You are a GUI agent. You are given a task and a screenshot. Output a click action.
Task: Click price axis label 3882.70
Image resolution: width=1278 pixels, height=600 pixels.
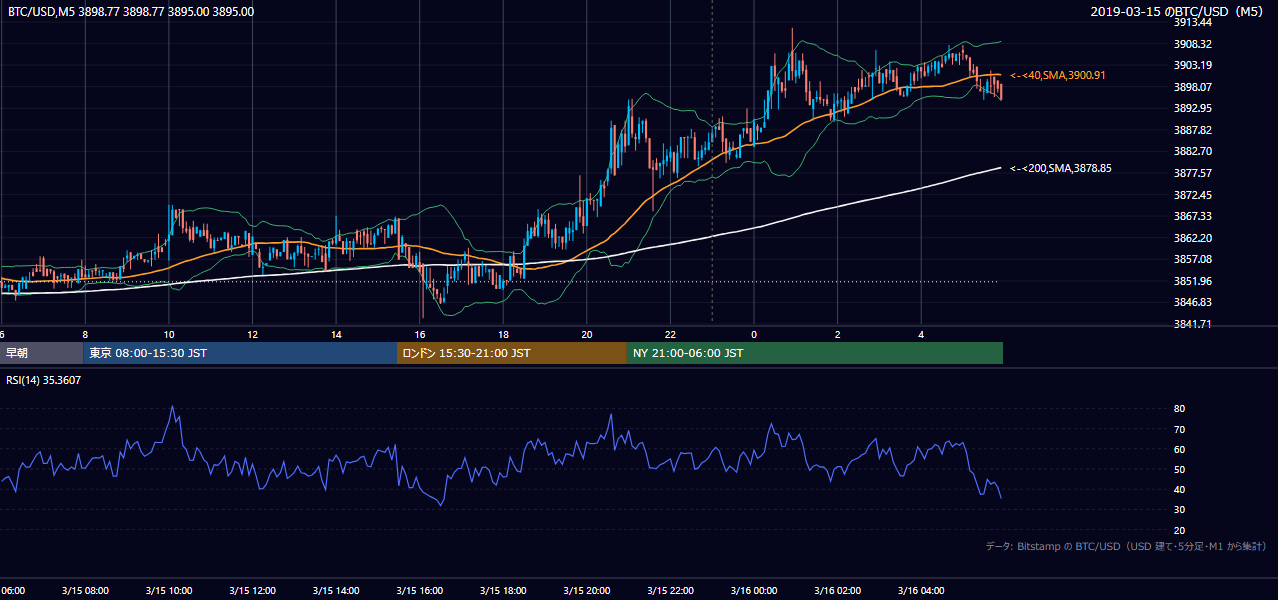tap(1192, 151)
